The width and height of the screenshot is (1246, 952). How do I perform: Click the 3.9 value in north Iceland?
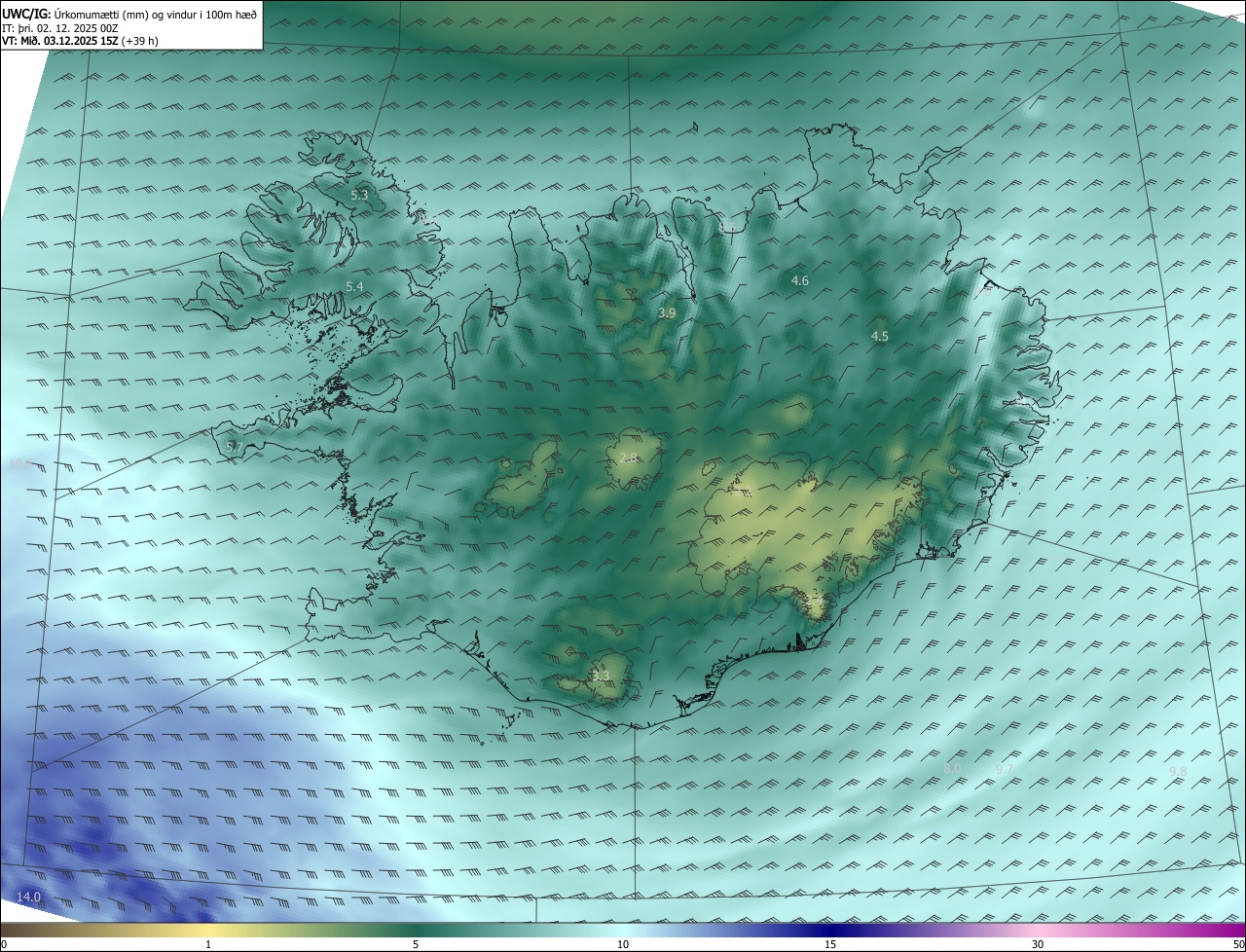tap(667, 313)
